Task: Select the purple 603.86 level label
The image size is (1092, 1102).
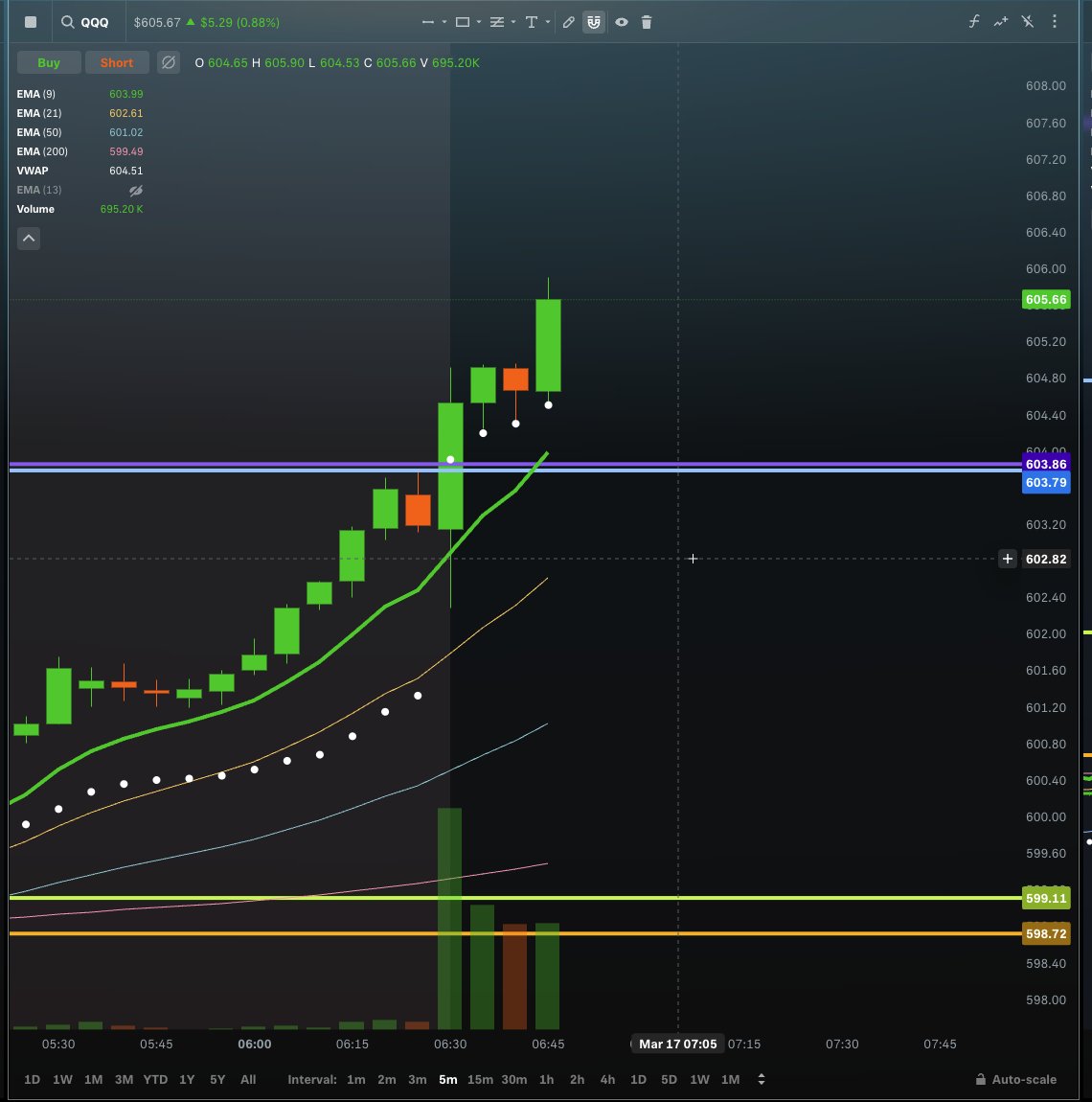Action: [1046, 464]
